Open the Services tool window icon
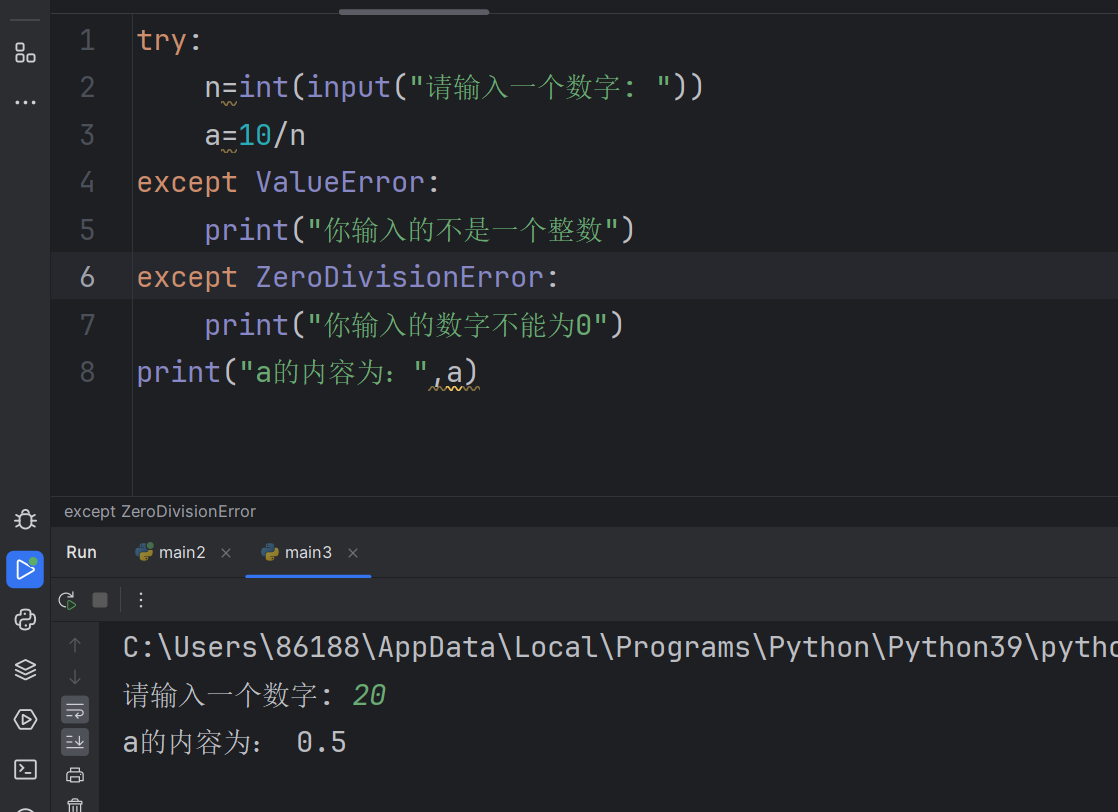The height and width of the screenshot is (812, 1118). point(25,719)
